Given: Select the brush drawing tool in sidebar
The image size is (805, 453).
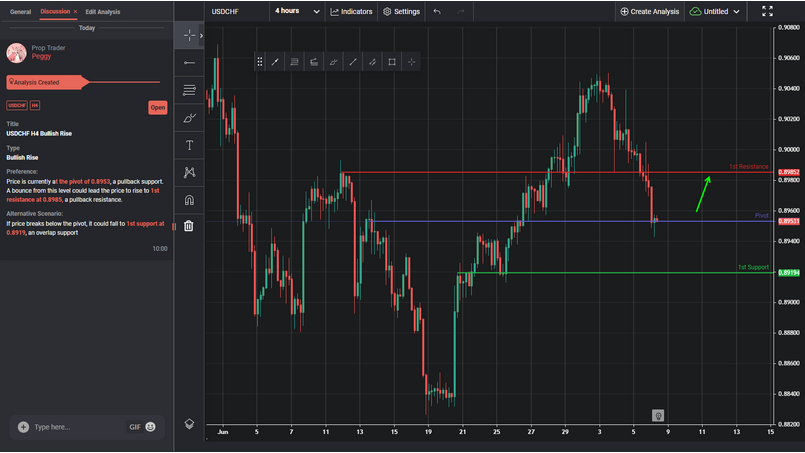Looking at the screenshot, I should 189,118.
